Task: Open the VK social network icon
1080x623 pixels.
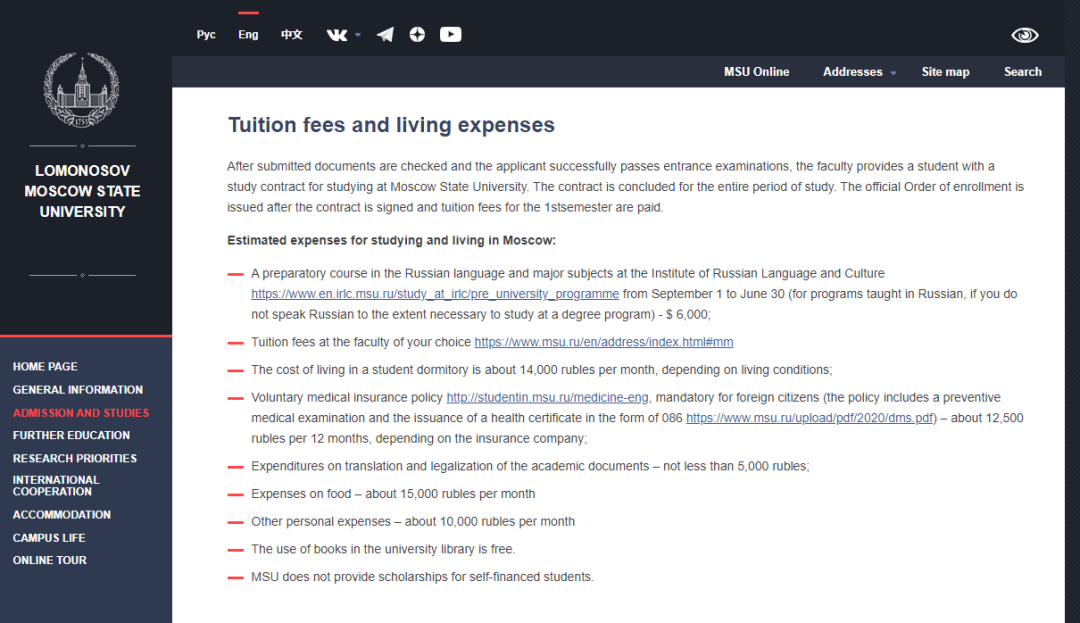Action: pos(336,35)
